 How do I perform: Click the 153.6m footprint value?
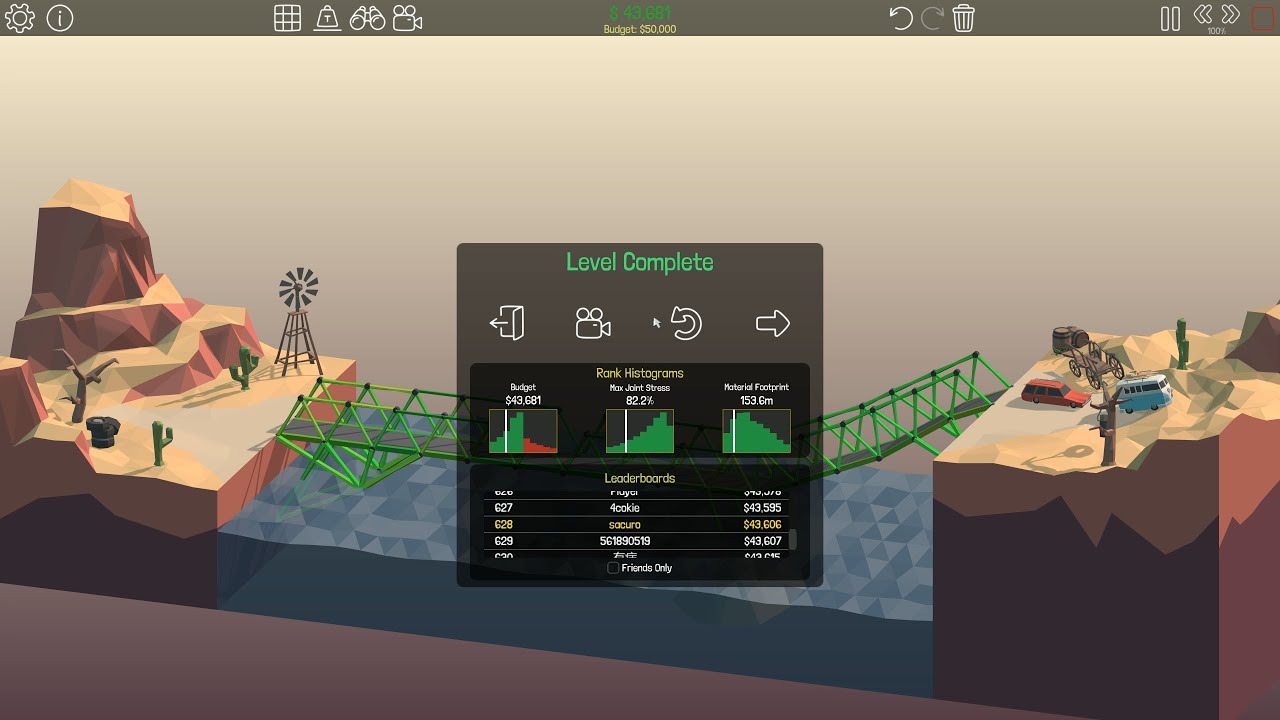tap(756, 400)
